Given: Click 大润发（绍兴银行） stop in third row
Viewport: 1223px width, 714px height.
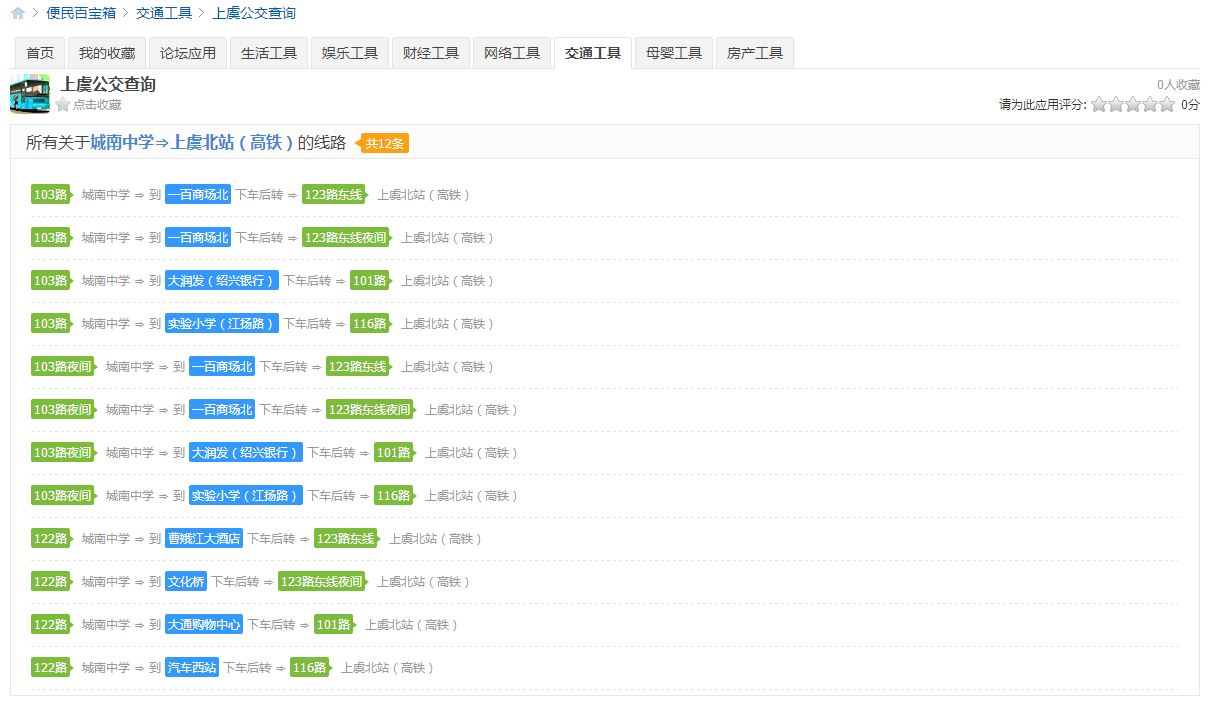Looking at the screenshot, I should [222, 281].
